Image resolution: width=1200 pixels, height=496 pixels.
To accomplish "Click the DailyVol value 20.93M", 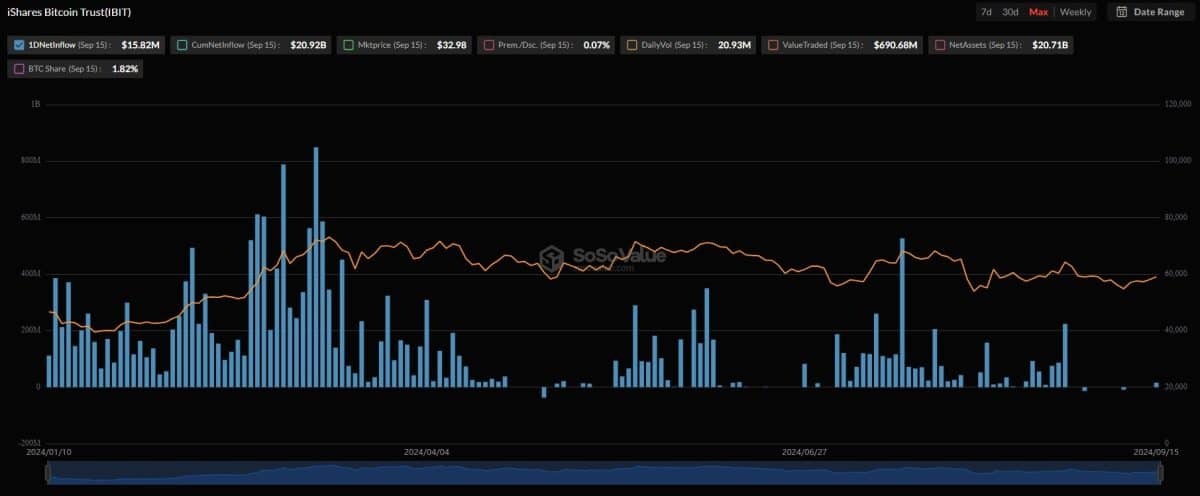I will (x=733, y=45).
